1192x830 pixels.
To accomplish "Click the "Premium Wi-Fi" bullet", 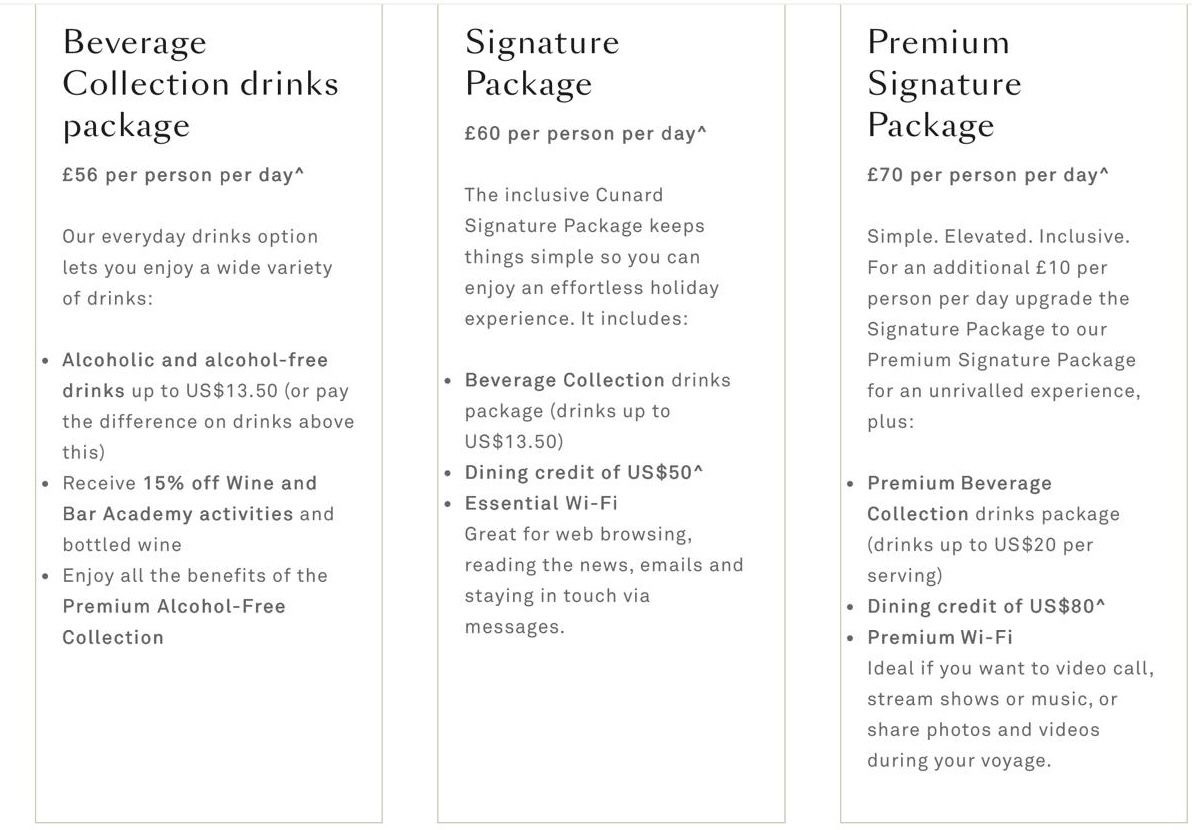I will coord(940,638).
